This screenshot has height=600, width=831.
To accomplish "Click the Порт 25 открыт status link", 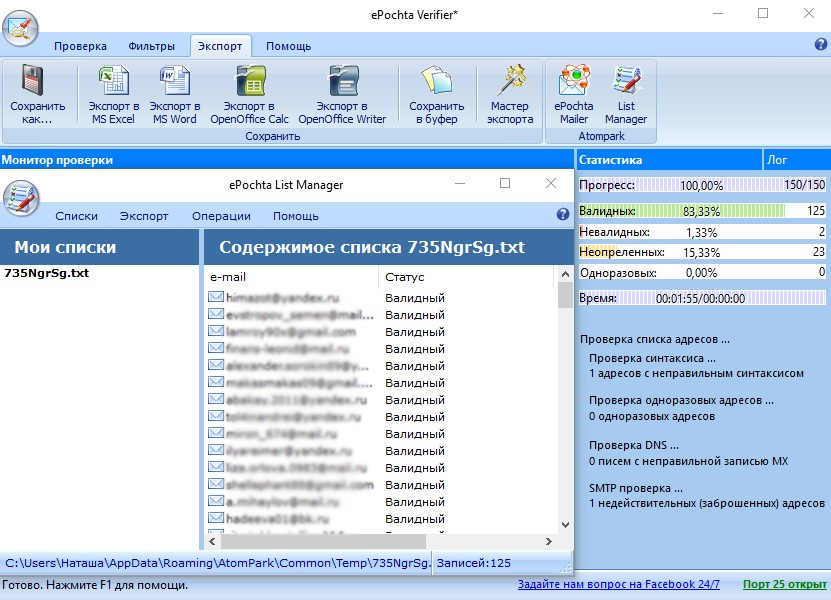I will pyautogui.click(x=784, y=585).
